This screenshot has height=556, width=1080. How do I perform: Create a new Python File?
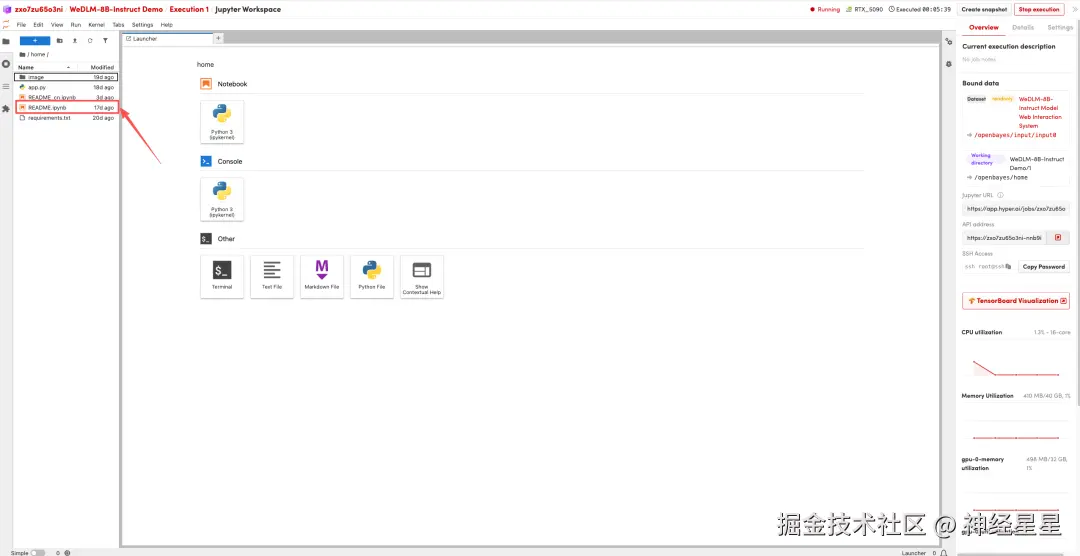372,276
